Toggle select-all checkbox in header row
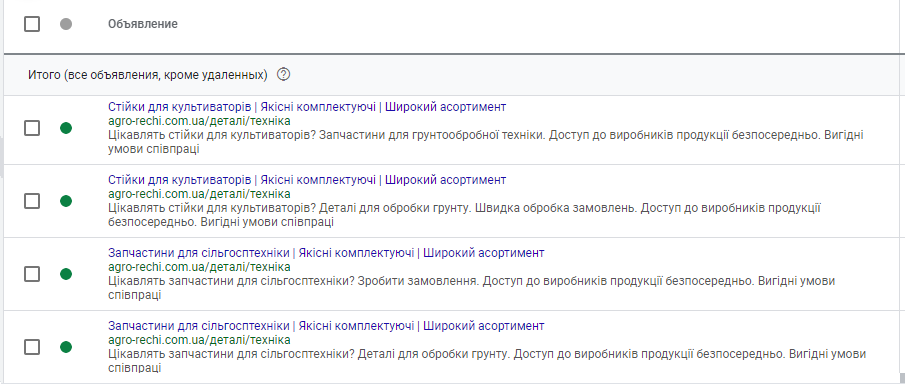Screen dimensions: 905x386 point(32,24)
